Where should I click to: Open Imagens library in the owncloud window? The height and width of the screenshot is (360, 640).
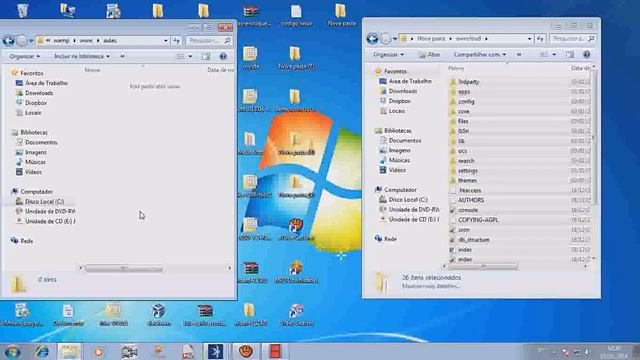(x=399, y=150)
